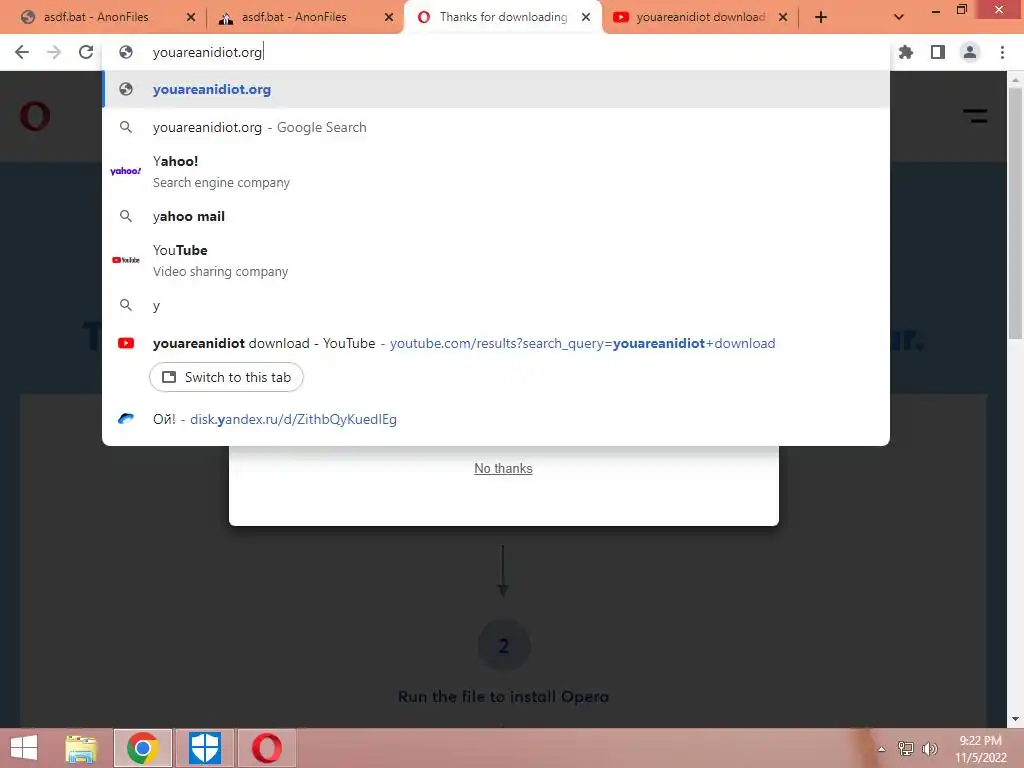Open the network tray icon
Viewport: 1024px width, 768px height.
pyautogui.click(x=906, y=749)
